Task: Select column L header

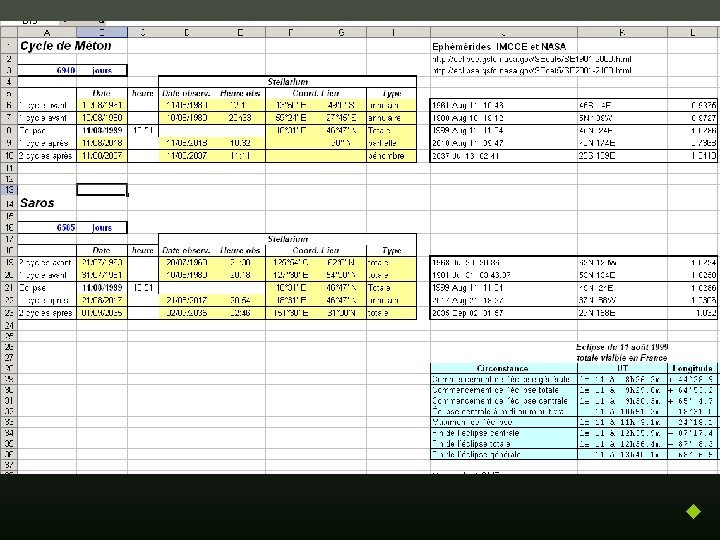Action: pyautogui.click(x=693, y=33)
